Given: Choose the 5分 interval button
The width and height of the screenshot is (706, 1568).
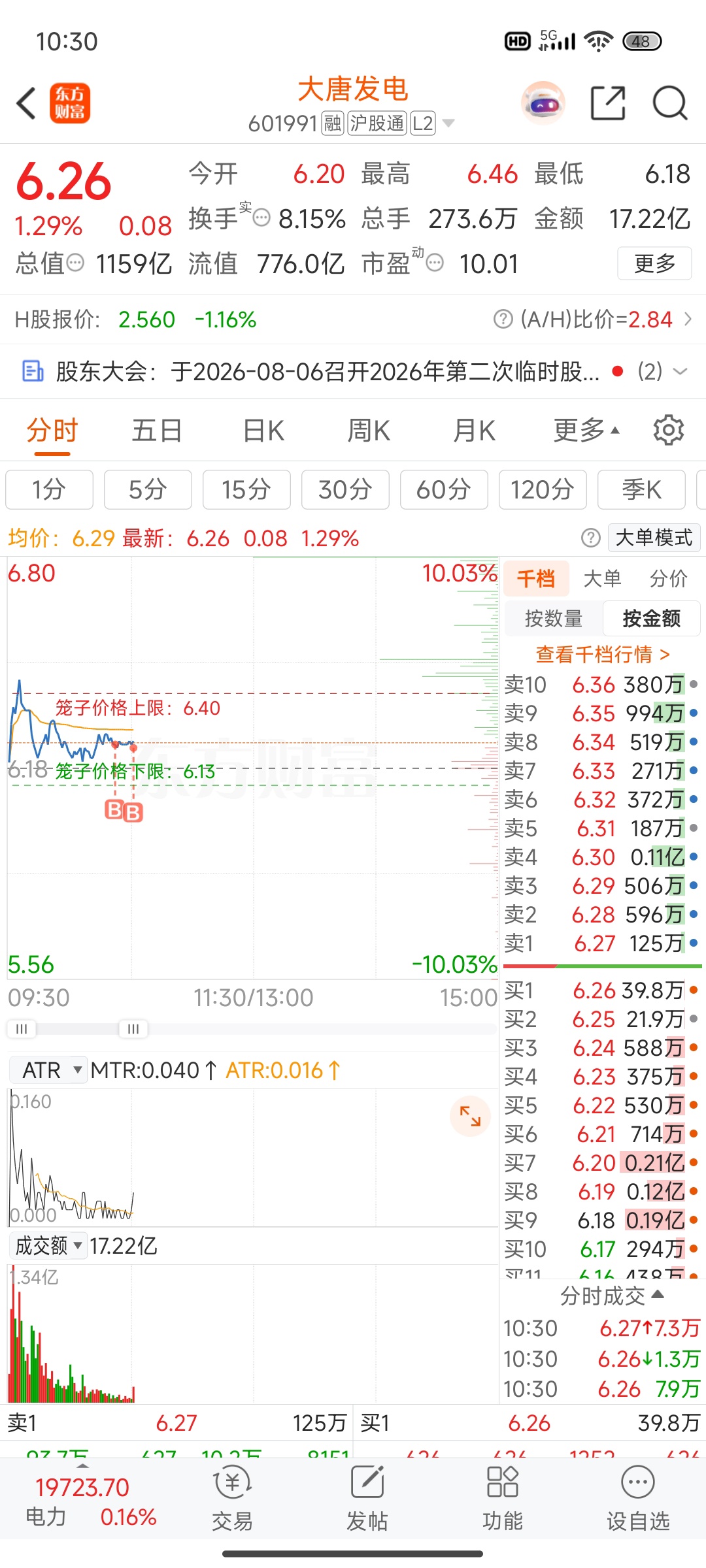Looking at the screenshot, I should (x=148, y=489).
